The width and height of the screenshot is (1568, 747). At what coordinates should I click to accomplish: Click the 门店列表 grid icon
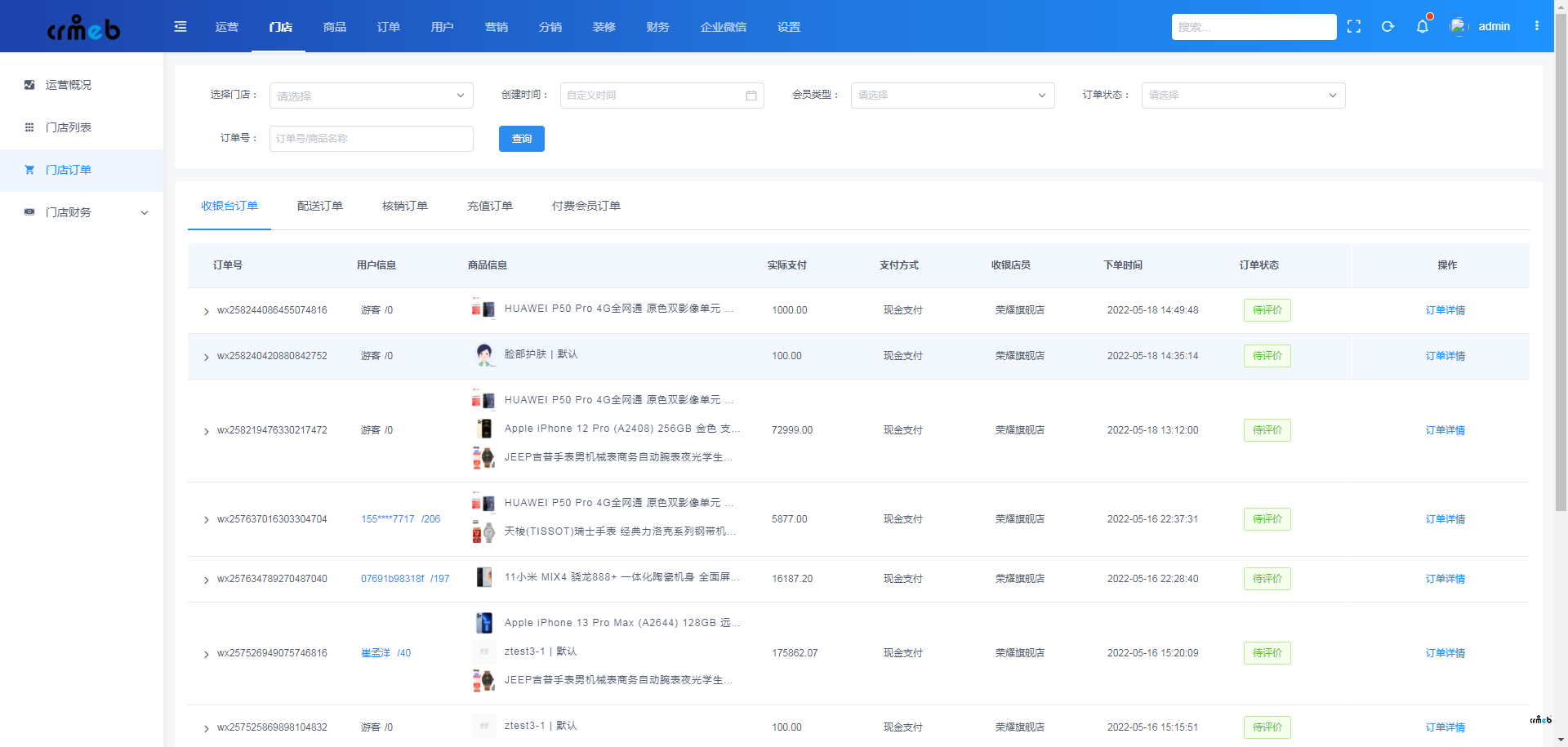[29, 127]
